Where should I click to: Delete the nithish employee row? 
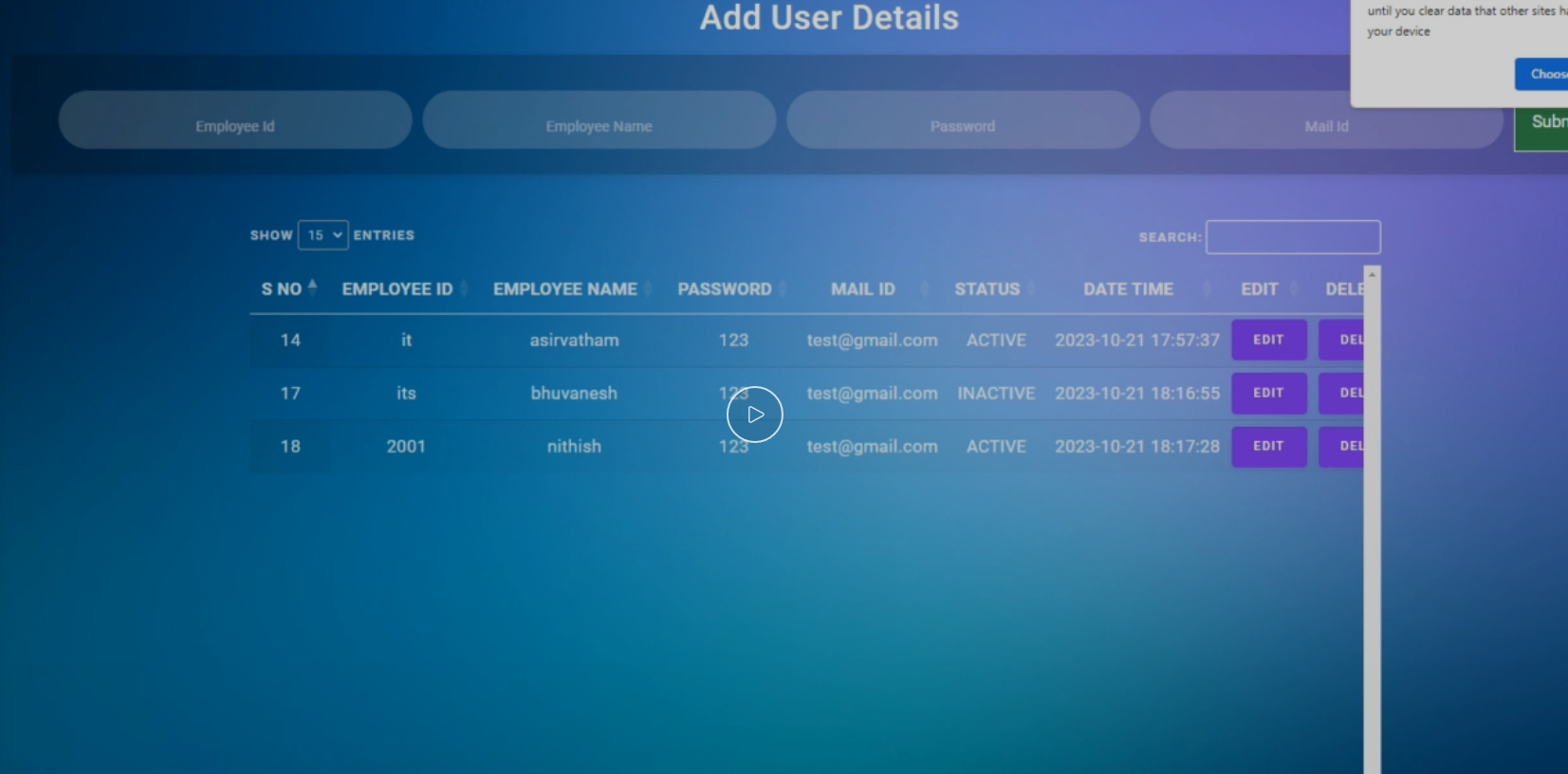[x=1343, y=446]
